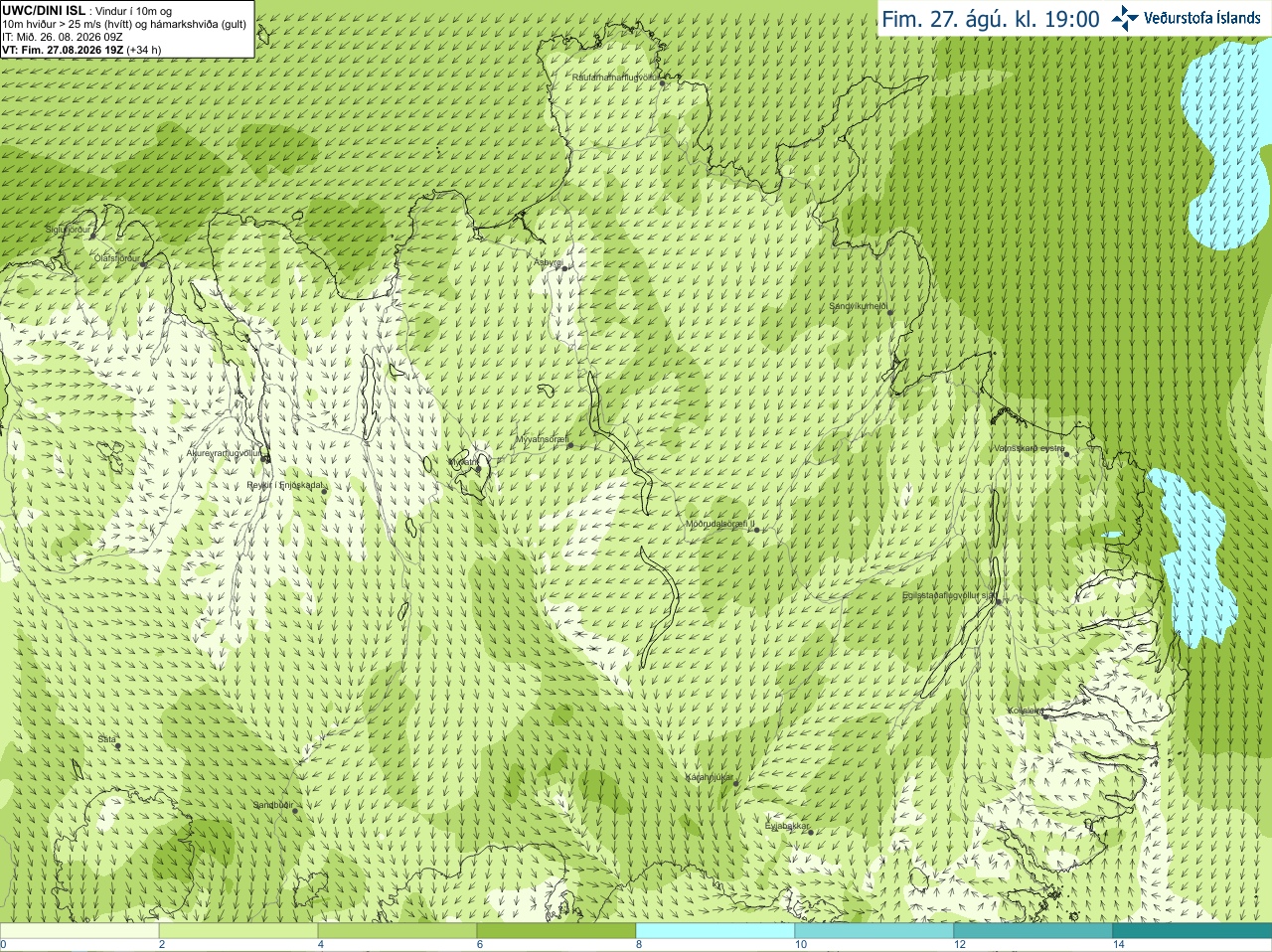The image size is (1272, 952).
Task: Select the Siglufjörður station marker
Action: pos(92,236)
